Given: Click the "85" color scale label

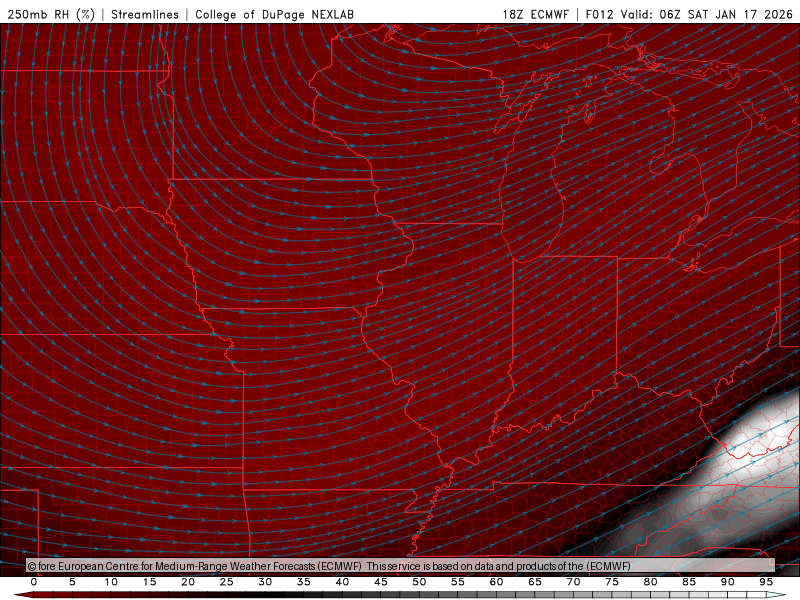Looking at the screenshot, I should pos(689,582).
